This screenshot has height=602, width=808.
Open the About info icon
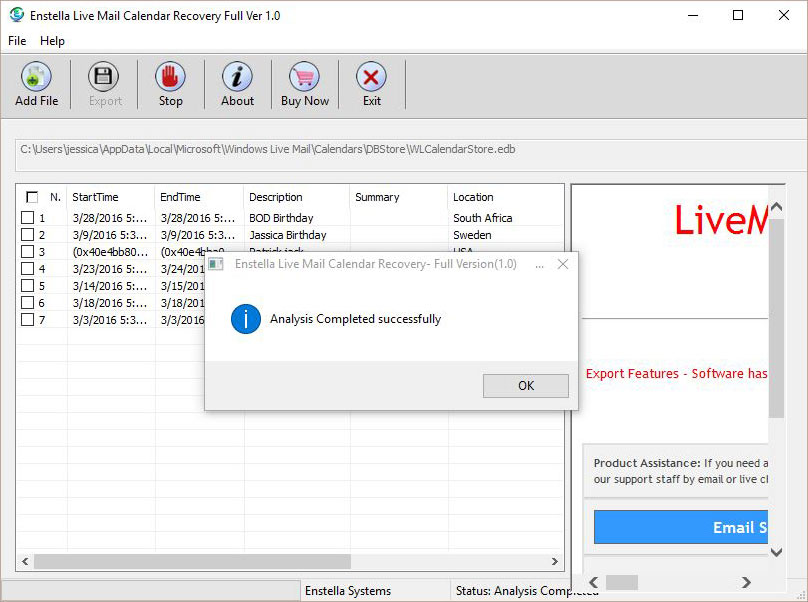pos(237,78)
